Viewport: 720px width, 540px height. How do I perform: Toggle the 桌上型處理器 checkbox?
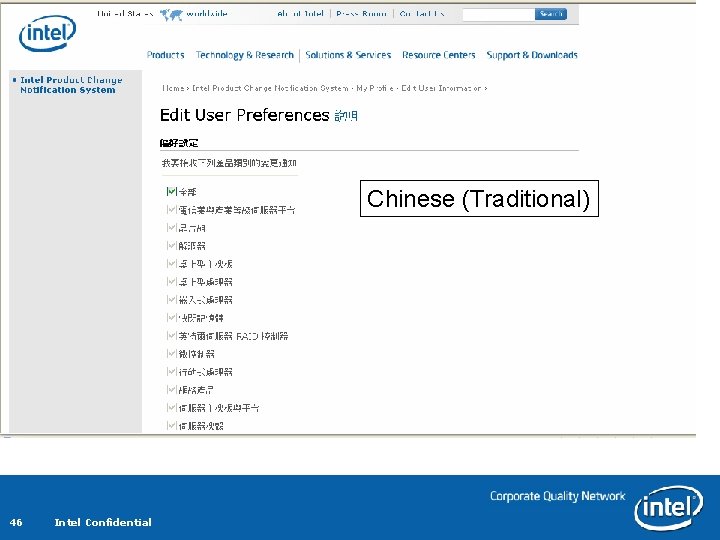coord(172,281)
